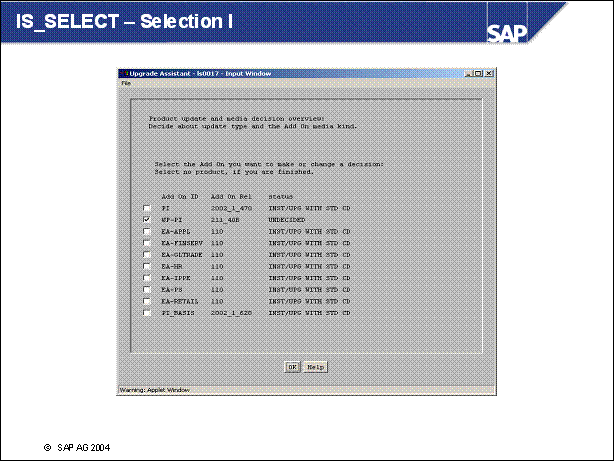Click the Help button
The height and width of the screenshot is (461, 614).
click(x=316, y=367)
